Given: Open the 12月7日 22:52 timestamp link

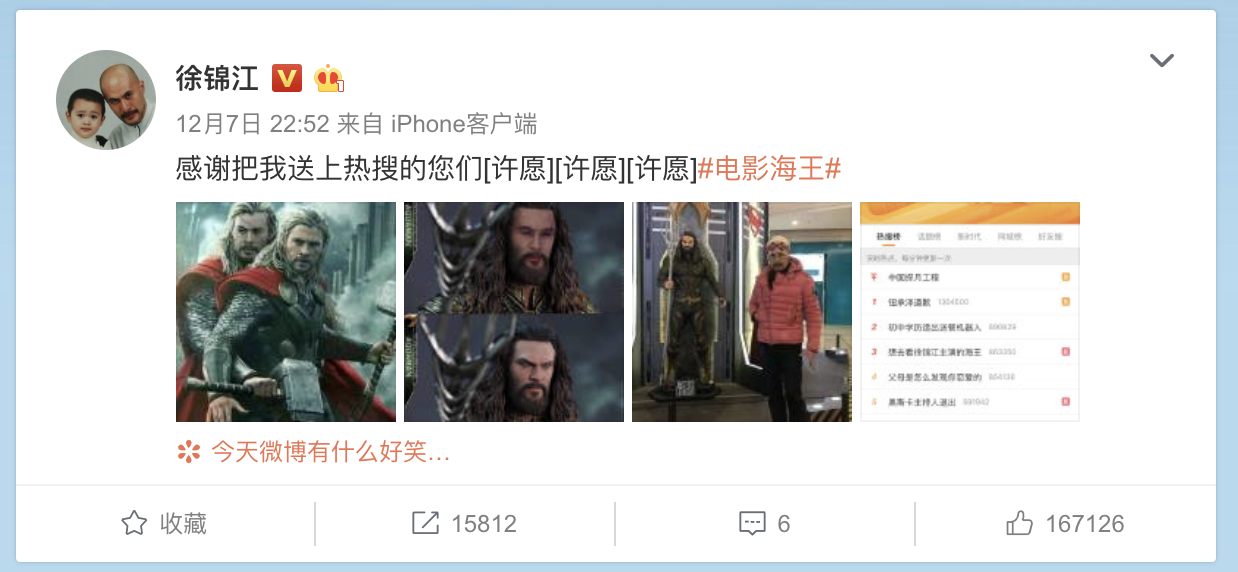Looking at the screenshot, I should [253, 124].
